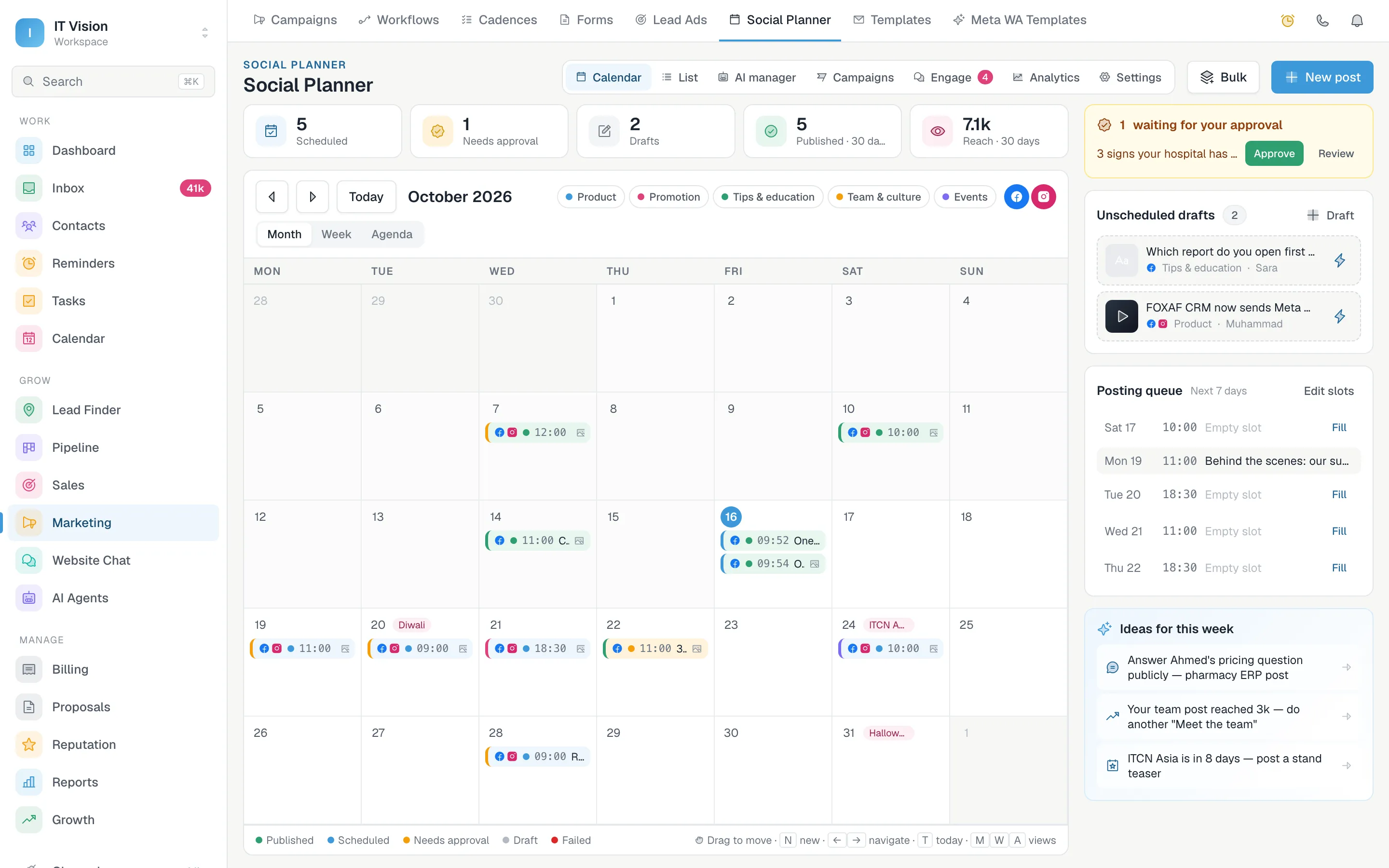Open Social Planner Settings

pyautogui.click(x=1130, y=78)
